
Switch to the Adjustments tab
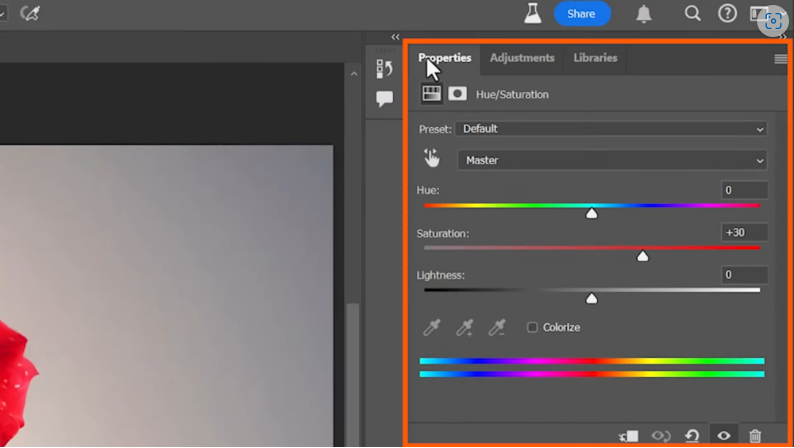(x=522, y=58)
